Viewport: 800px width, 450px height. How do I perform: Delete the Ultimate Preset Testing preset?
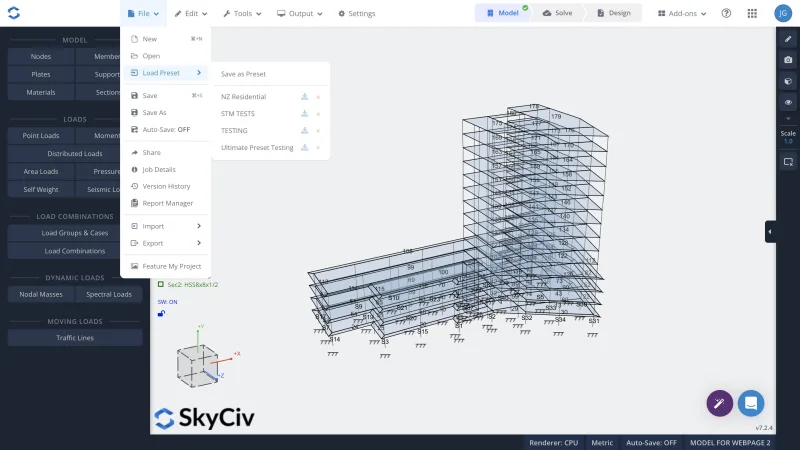pyautogui.click(x=318, y=147)
